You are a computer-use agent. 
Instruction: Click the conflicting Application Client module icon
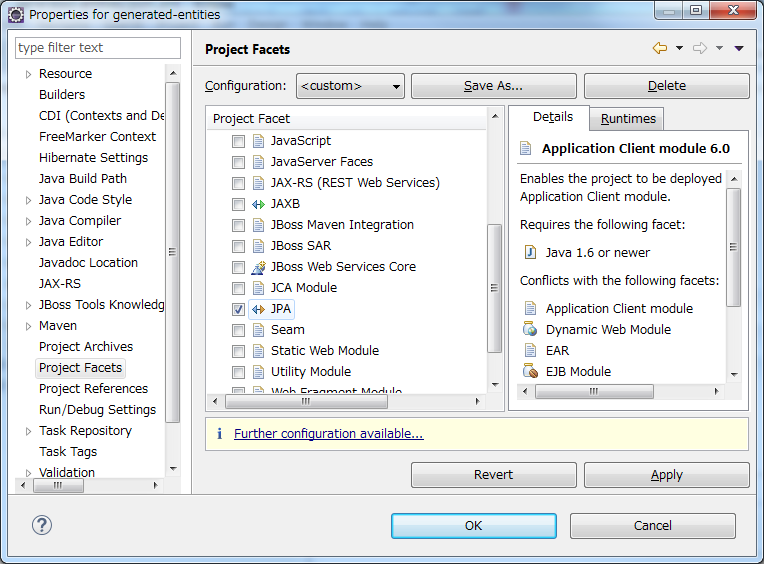[530, 308]
